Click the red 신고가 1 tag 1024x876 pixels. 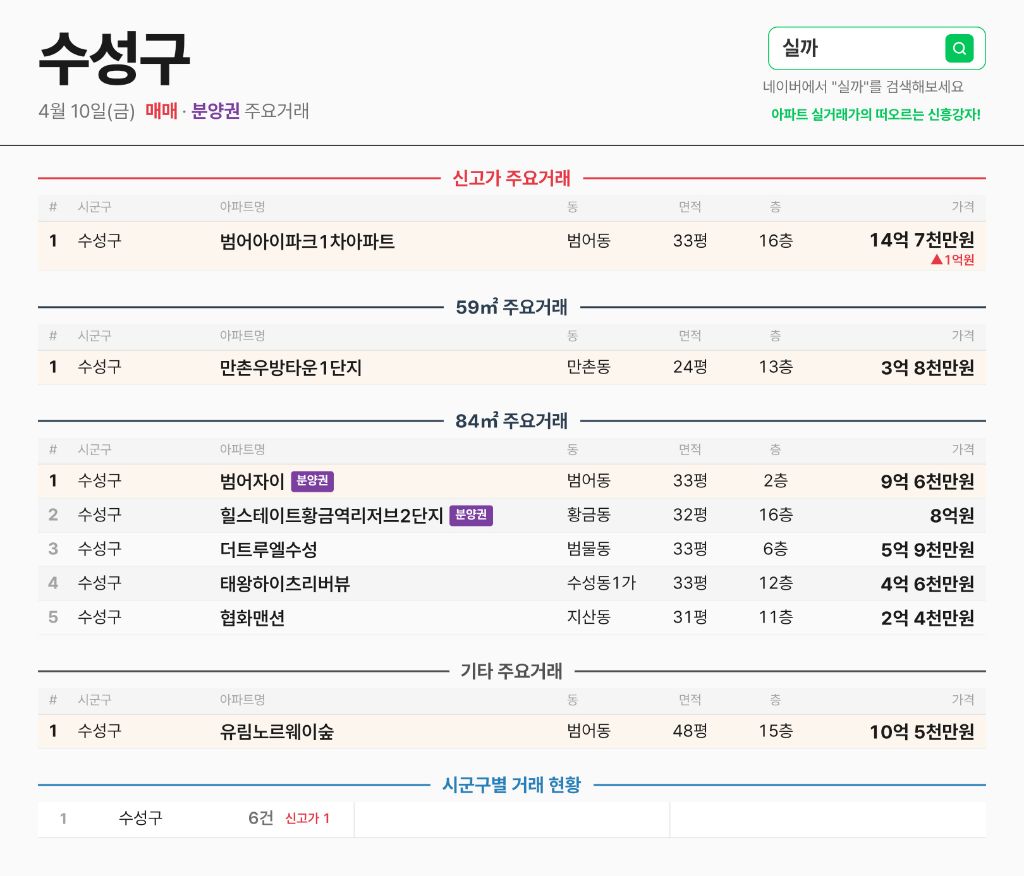pyautogui.click(x=307, y=819)
